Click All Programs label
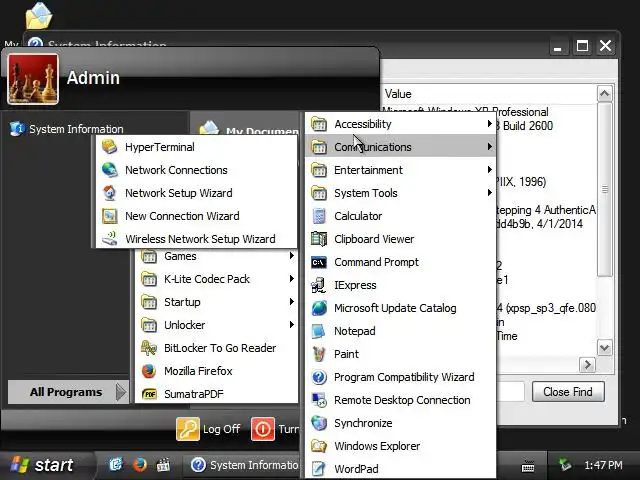This screenshot has width=640, height=480. [x=66, y=392]
